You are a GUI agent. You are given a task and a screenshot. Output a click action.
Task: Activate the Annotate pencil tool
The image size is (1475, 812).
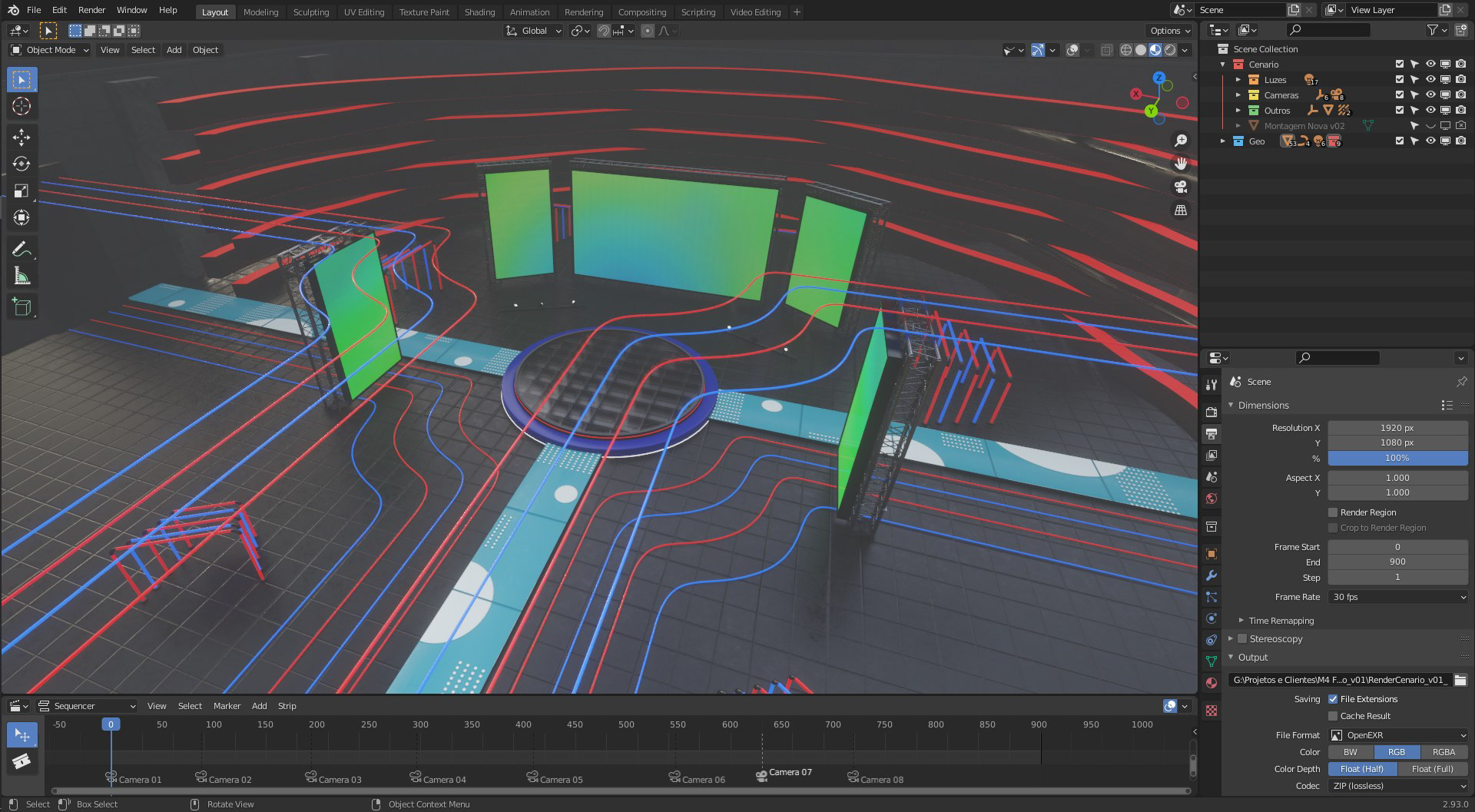[x=22, y=250]
